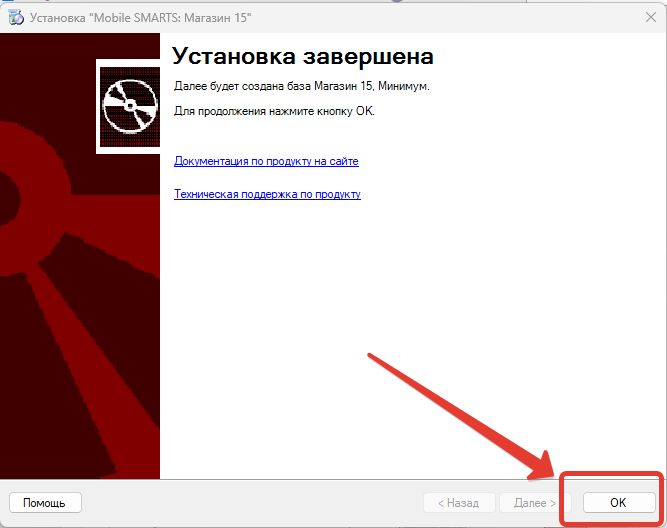Click the tail end of the red arrow

pyautogui.click(x=374, y=357)
